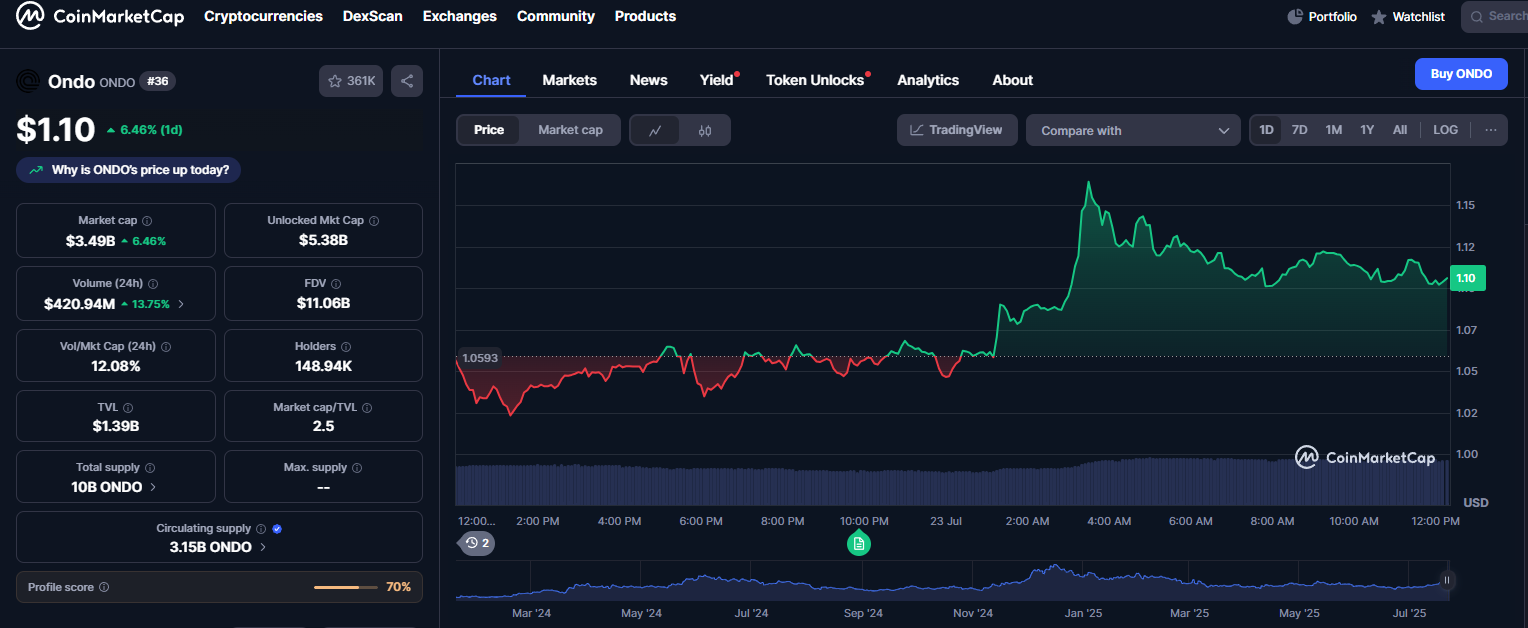Switch to the Markets tab
1528x628 pixels.
tap(570, 80)
